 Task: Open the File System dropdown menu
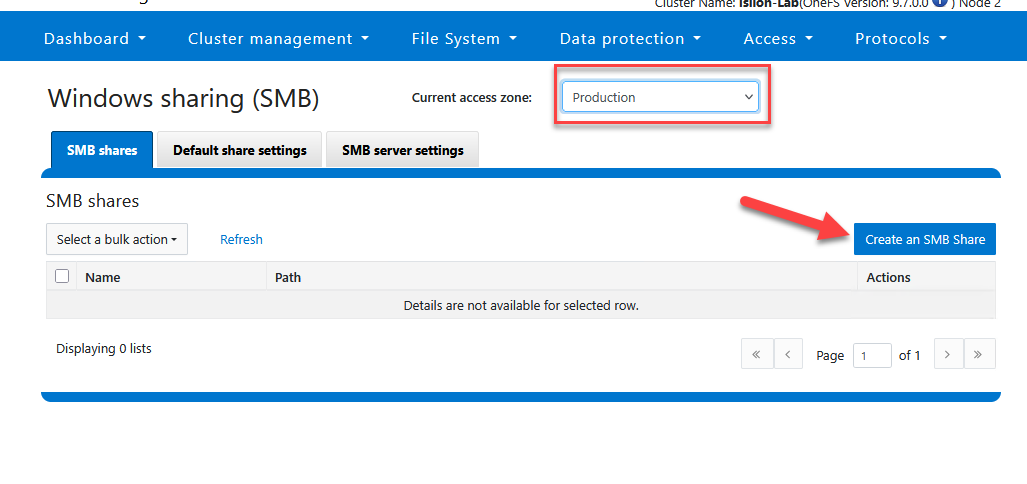[464, 39]
